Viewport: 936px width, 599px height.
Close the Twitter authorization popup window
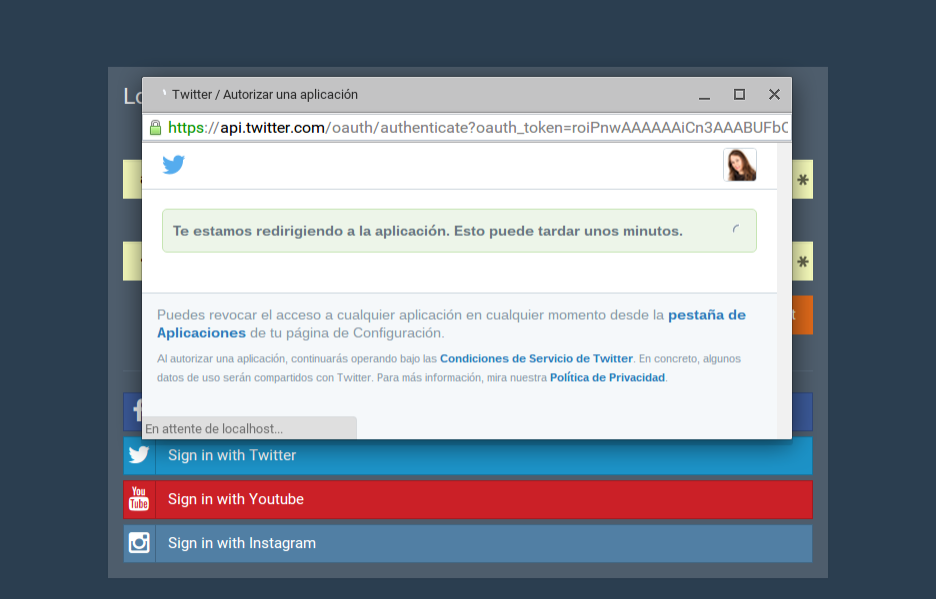[x=774, y=94]
